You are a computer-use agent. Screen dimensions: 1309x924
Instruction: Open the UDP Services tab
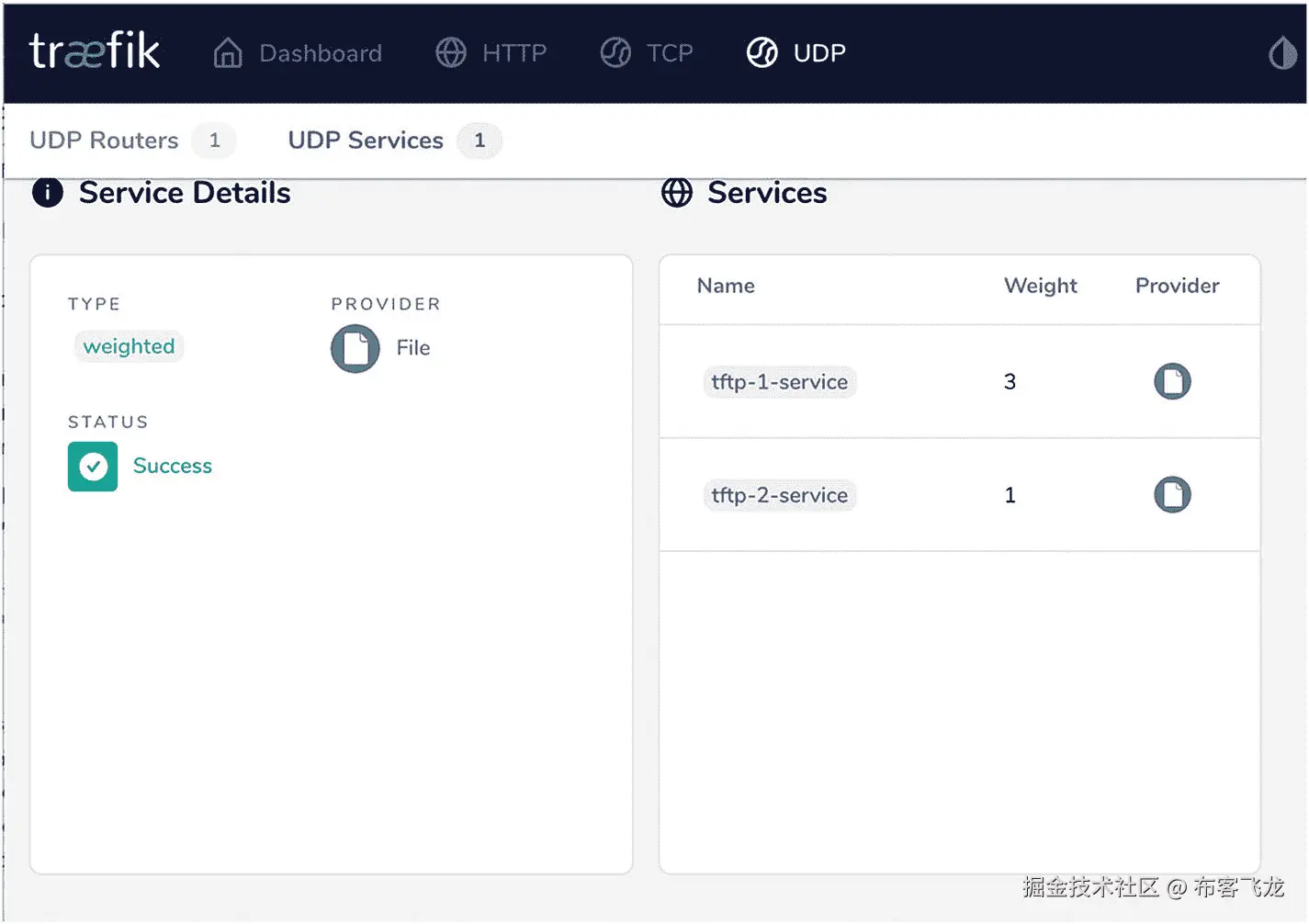pos(366,141)
